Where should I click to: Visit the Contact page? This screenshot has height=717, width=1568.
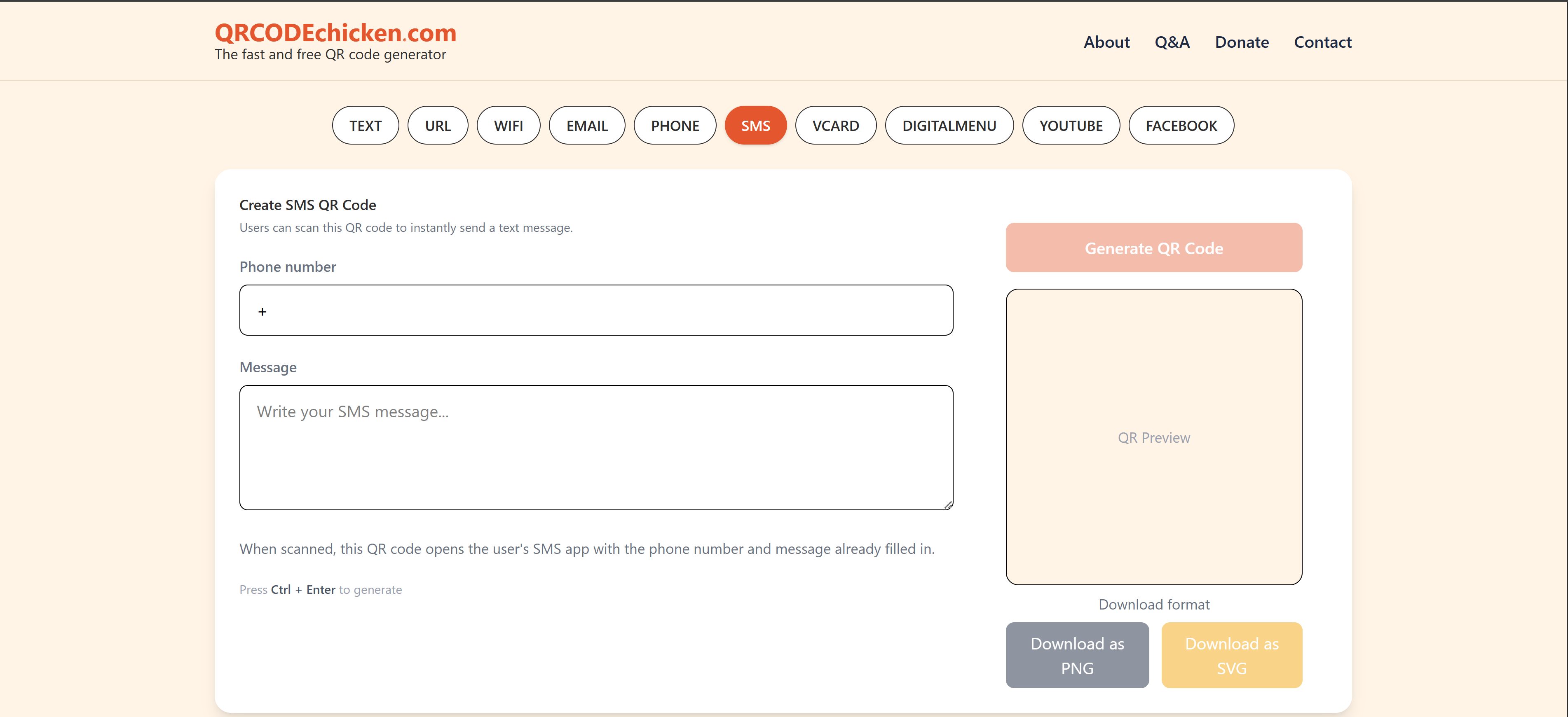1322,42
